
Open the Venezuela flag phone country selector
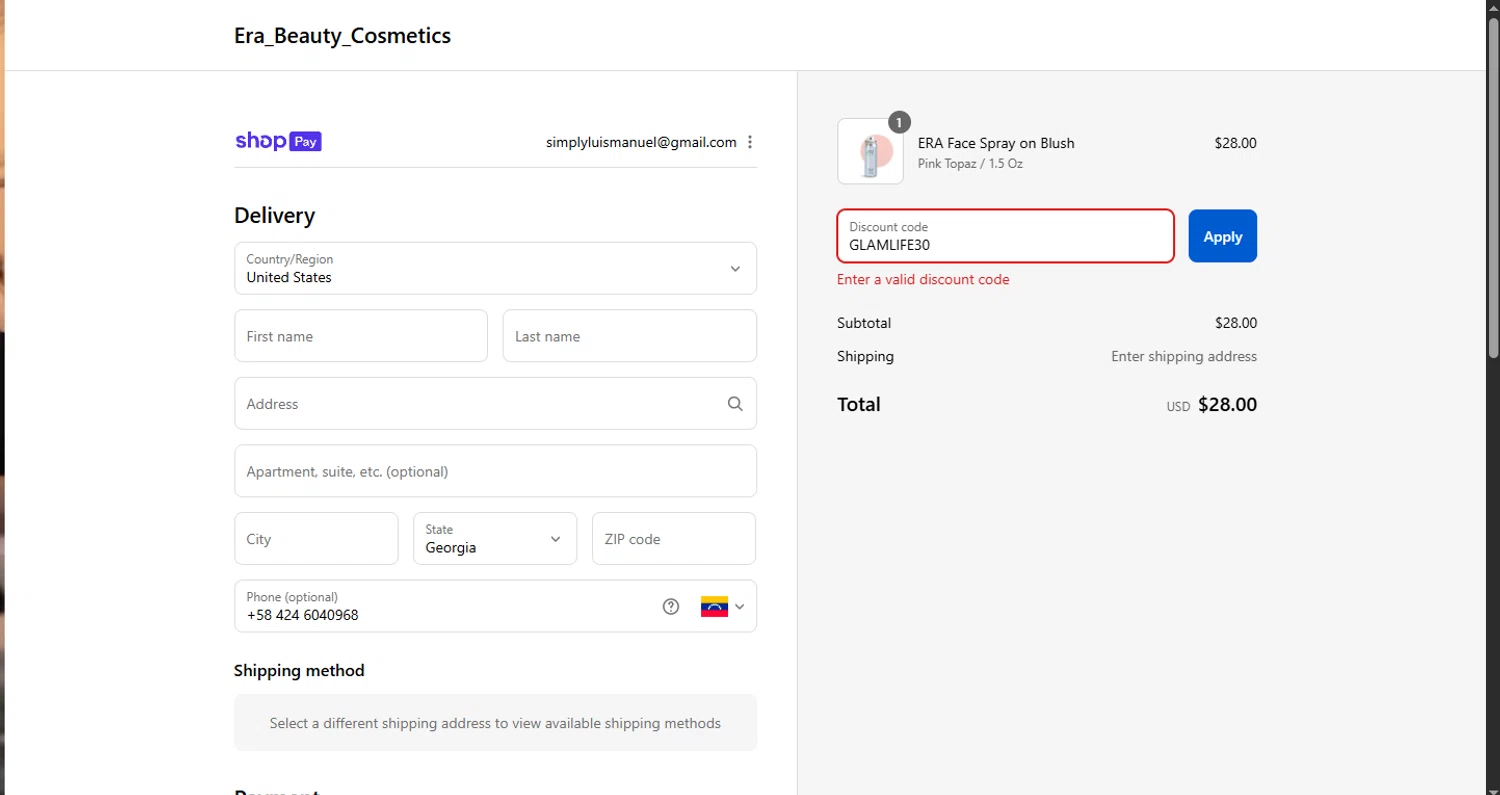click(722, 606)
